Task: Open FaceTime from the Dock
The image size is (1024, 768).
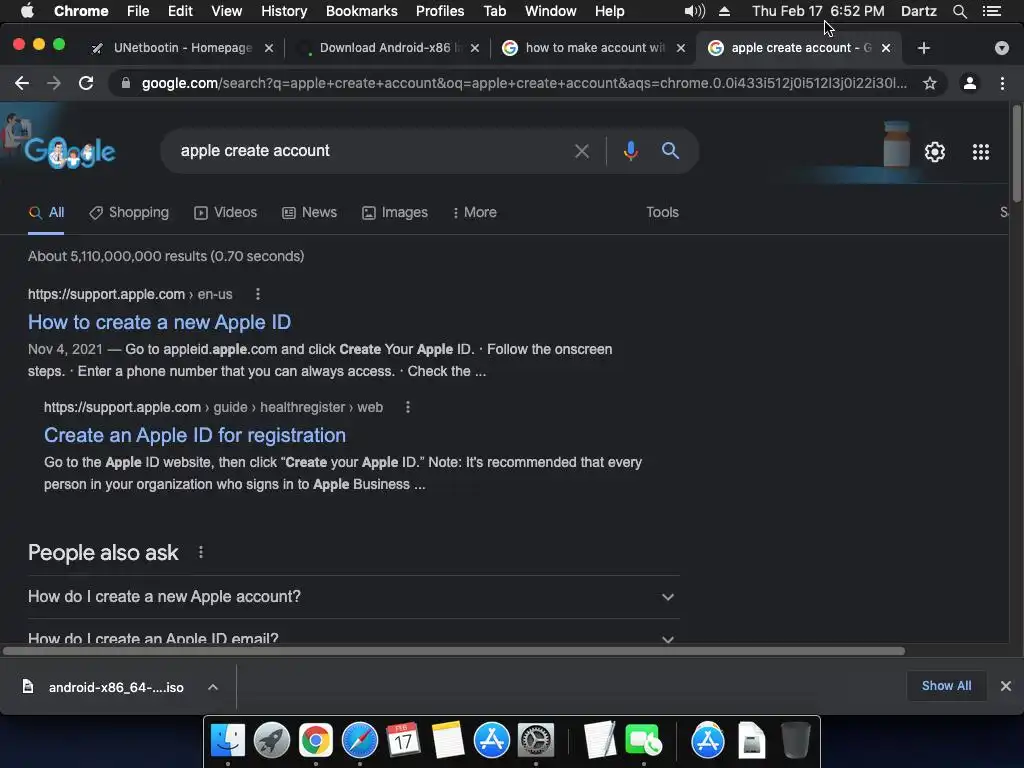Action: click(643, 741)
